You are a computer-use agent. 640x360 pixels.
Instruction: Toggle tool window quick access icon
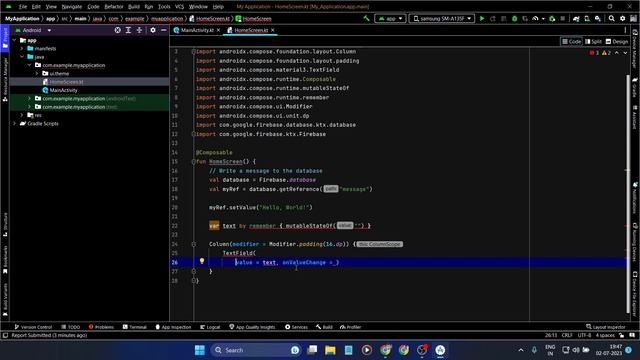(5, 336)
